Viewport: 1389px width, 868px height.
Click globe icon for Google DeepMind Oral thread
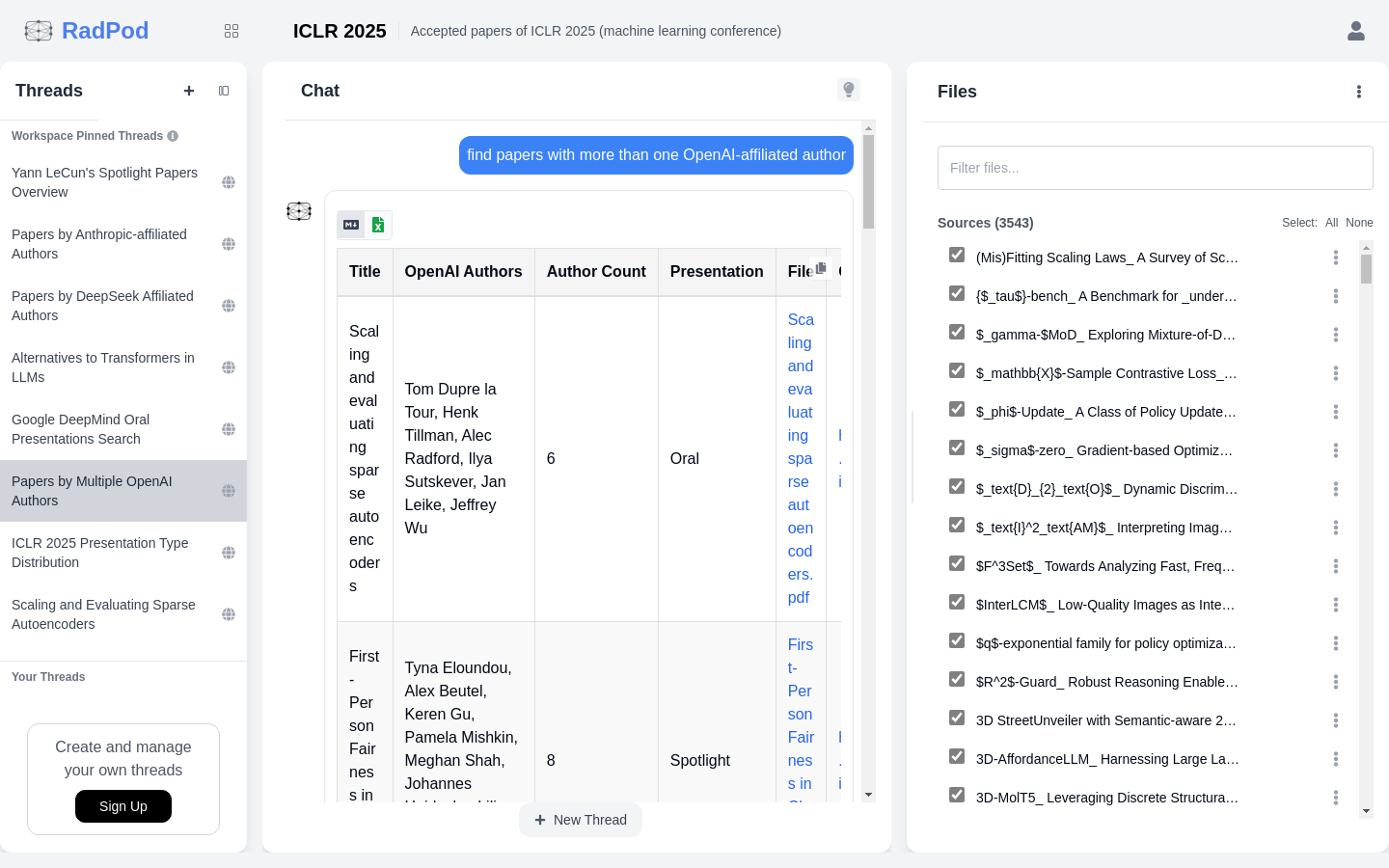click(x=229, y=429)
